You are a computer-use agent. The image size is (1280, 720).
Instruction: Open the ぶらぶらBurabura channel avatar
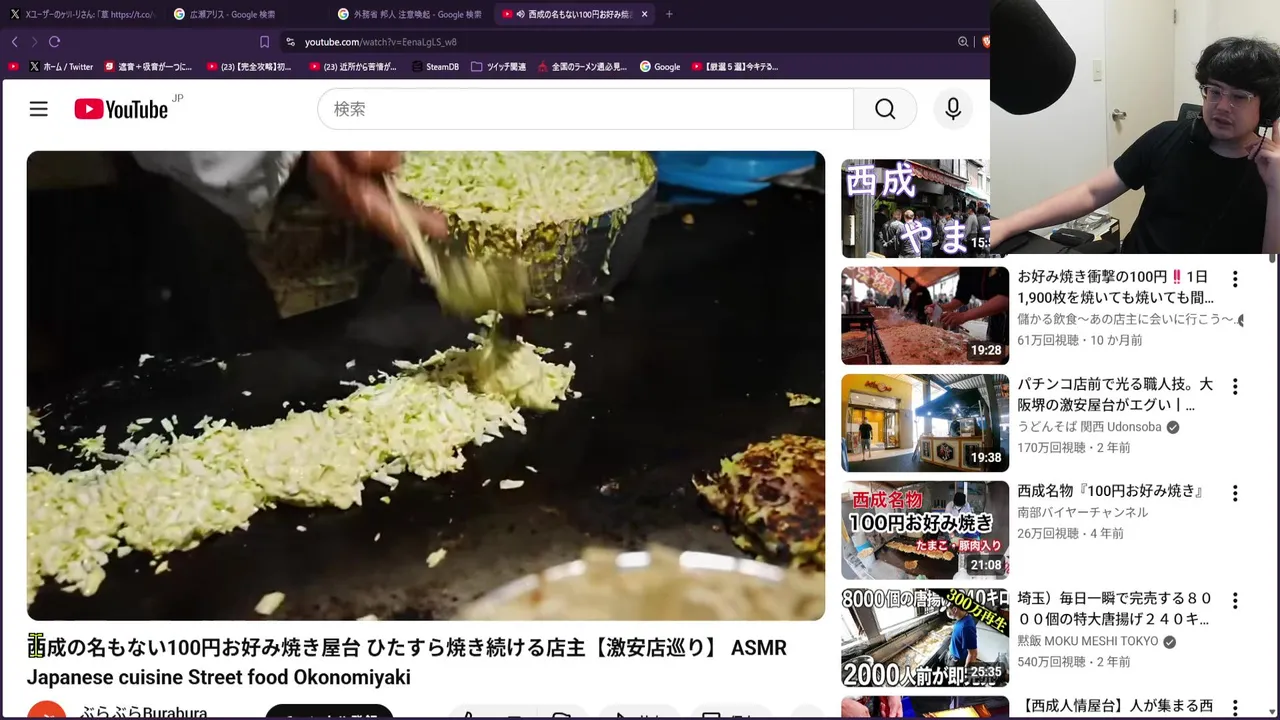[x=46, y=711]
